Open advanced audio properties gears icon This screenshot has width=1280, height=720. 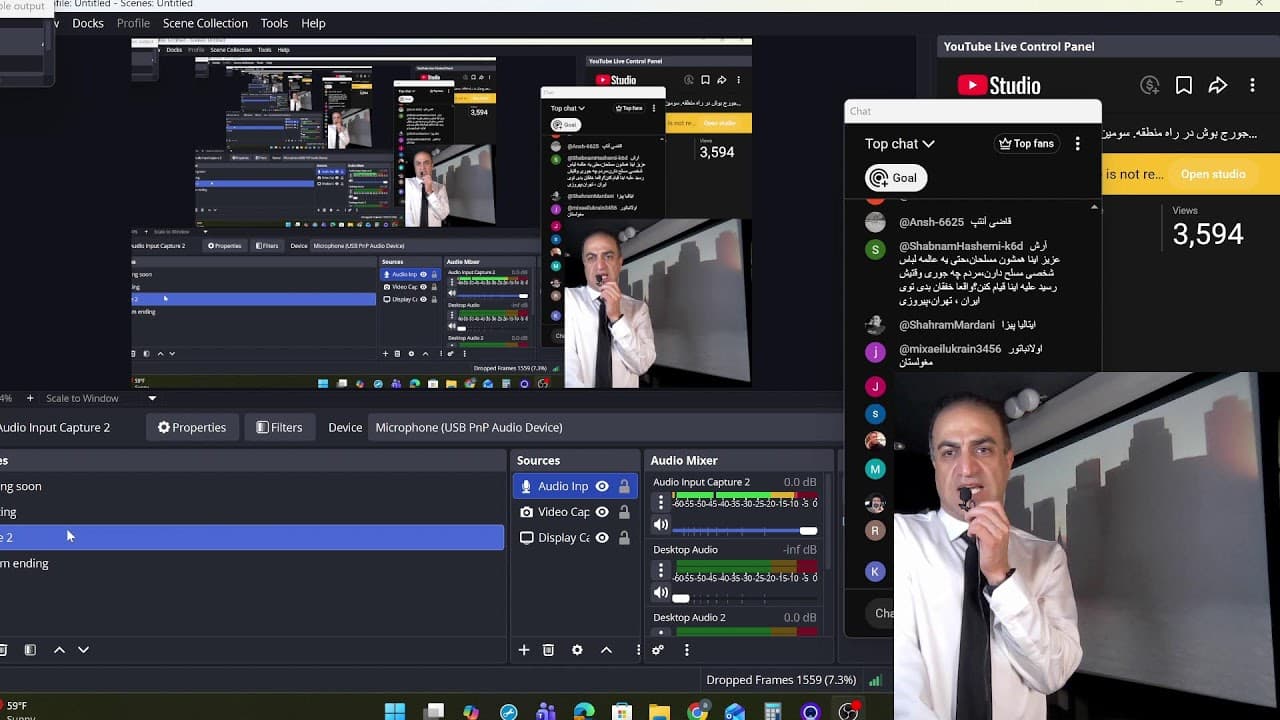(658, 650)
